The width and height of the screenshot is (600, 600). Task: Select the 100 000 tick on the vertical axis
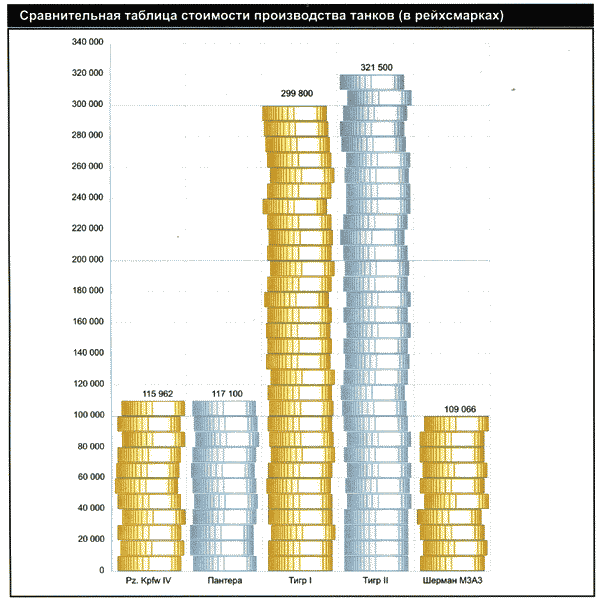(x=89, y=415)
